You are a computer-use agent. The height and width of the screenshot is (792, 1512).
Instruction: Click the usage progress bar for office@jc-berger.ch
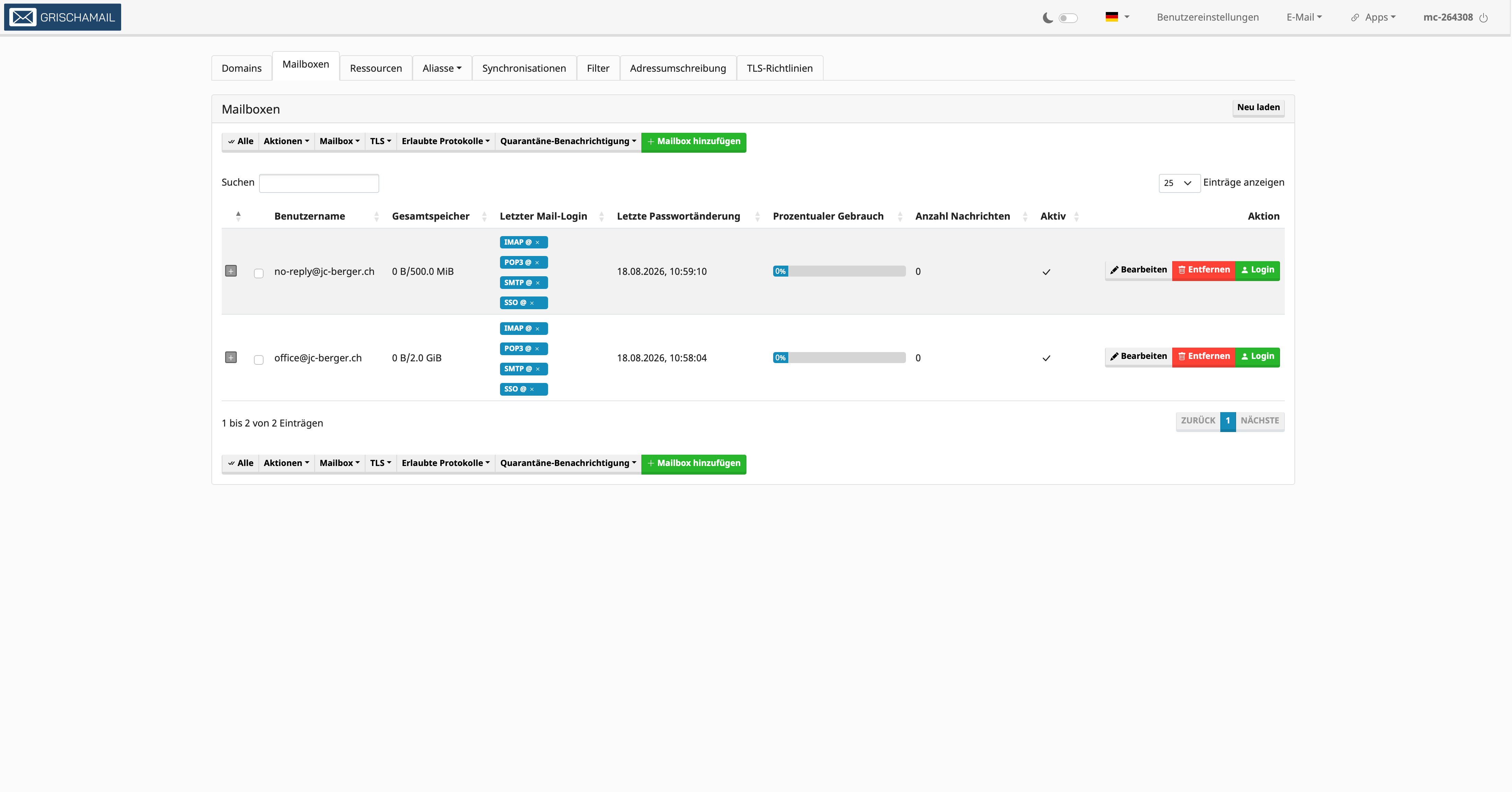point(839,358)
